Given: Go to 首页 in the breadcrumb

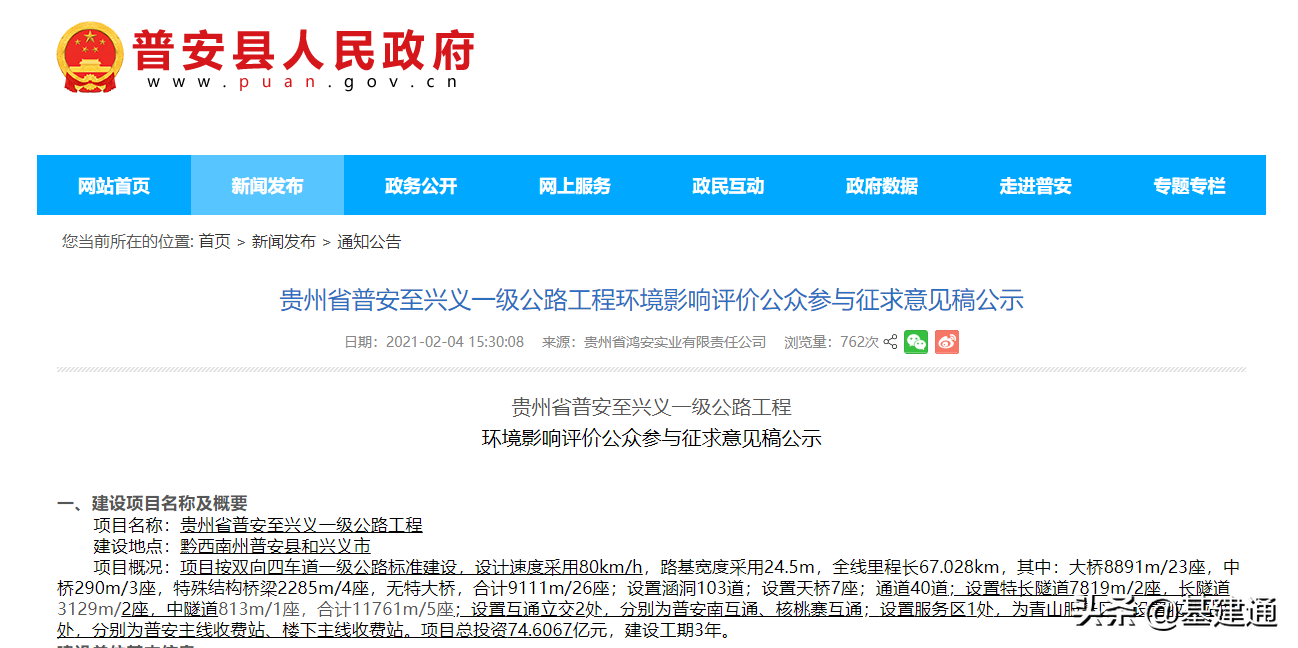Looking at the screenshot, I should pyautogui.click(x=214, y=242).
